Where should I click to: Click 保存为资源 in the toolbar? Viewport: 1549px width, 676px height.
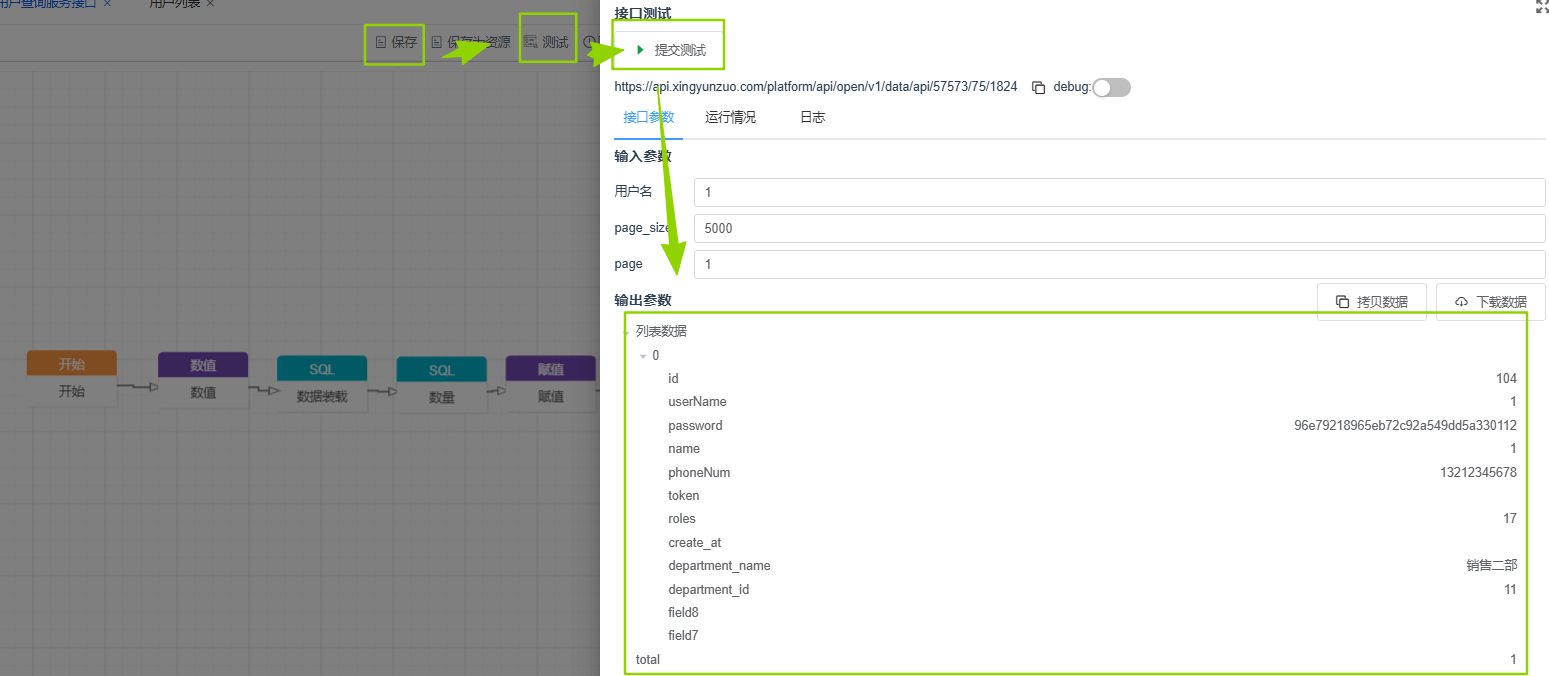tap(471, 43)
